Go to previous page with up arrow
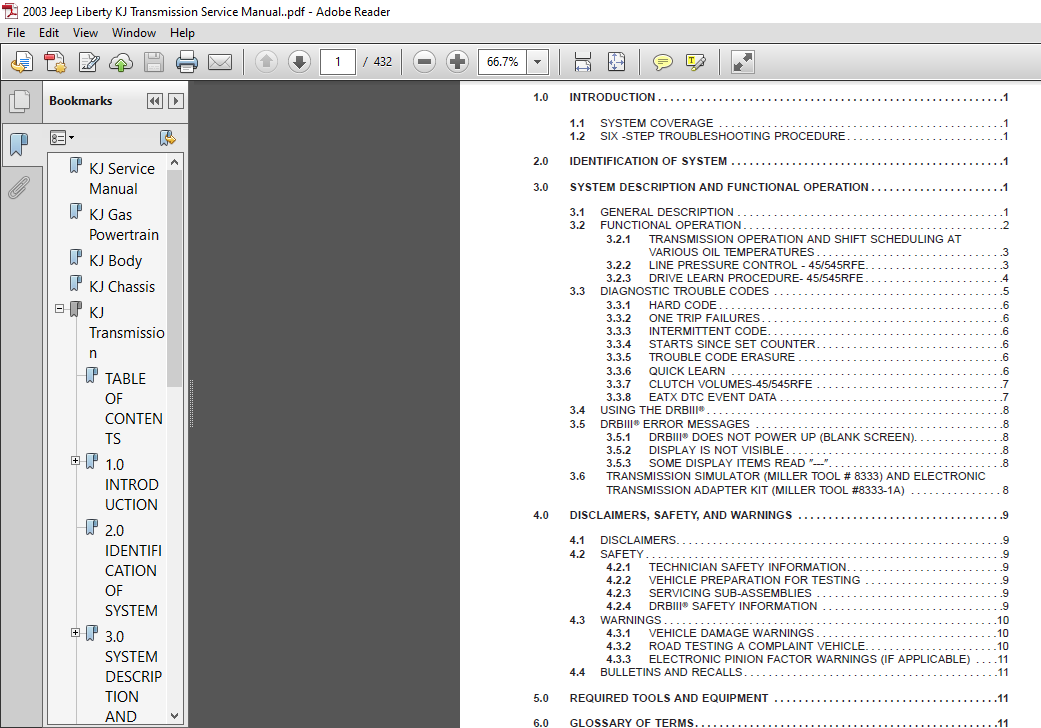The height and width of the screenshot is (728, 1041). (x=266, y=62)
